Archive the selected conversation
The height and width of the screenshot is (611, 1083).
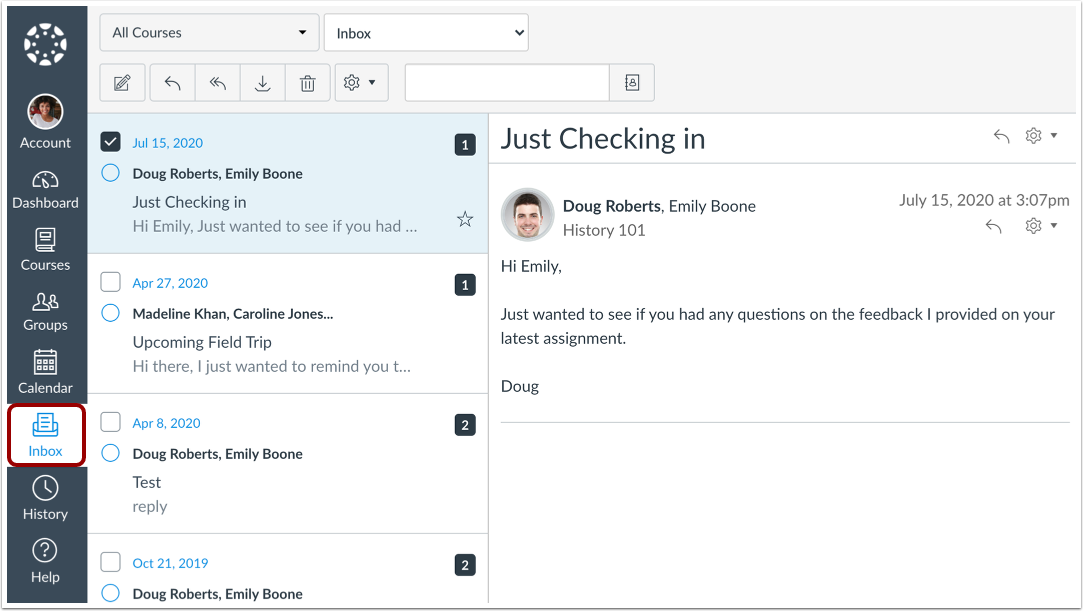(x=262, y=83)
